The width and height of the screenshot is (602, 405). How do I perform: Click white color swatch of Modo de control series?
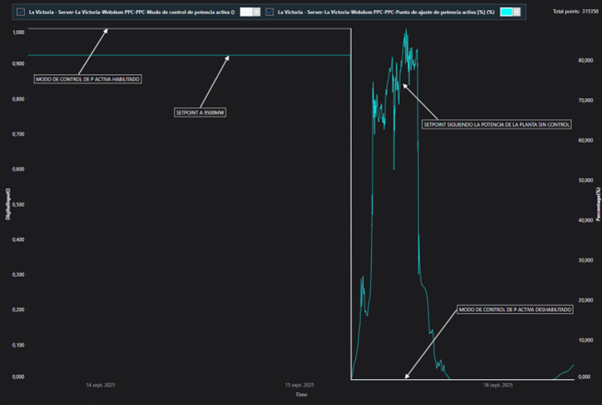(x=246, y=12)
